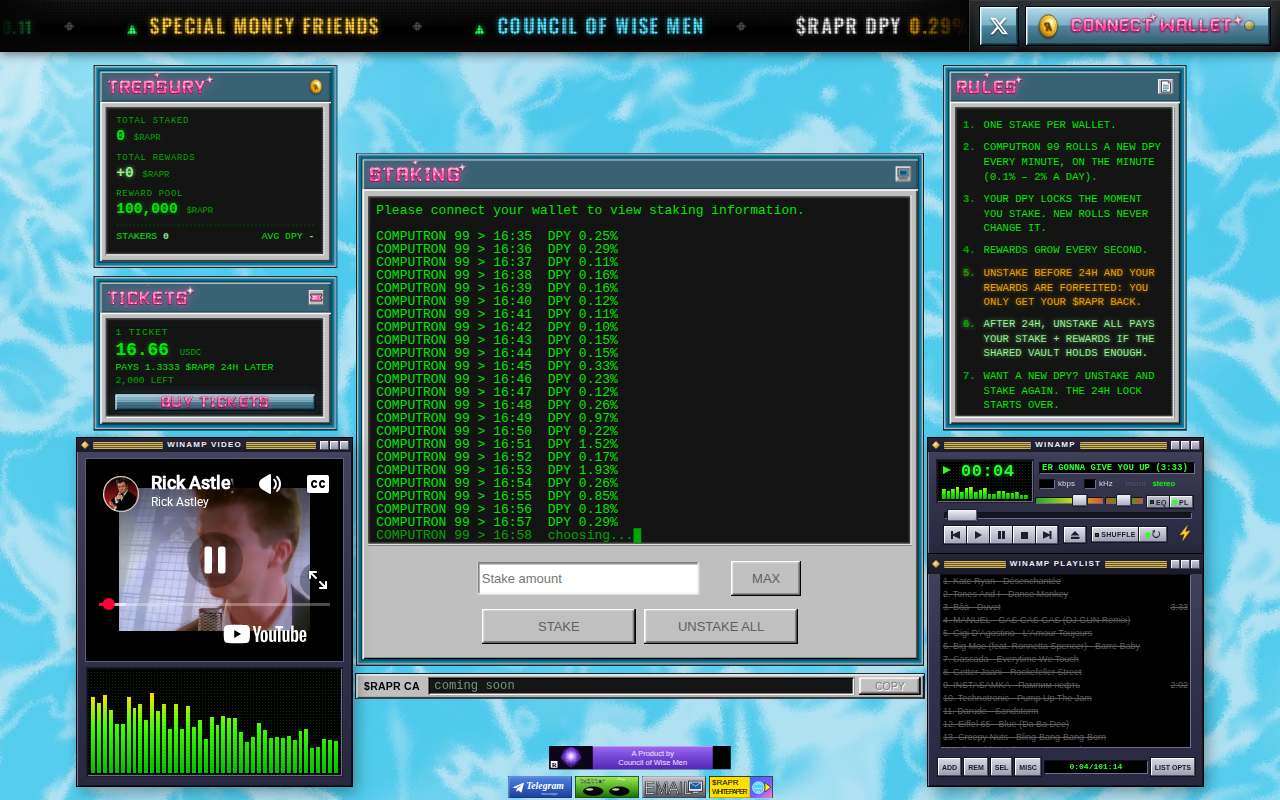Click the EMAIL badge at the bottom

pos(673,787)
